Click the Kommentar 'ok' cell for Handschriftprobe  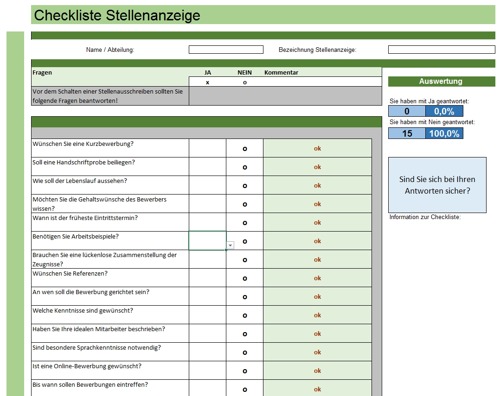click(x=317, y=167)
